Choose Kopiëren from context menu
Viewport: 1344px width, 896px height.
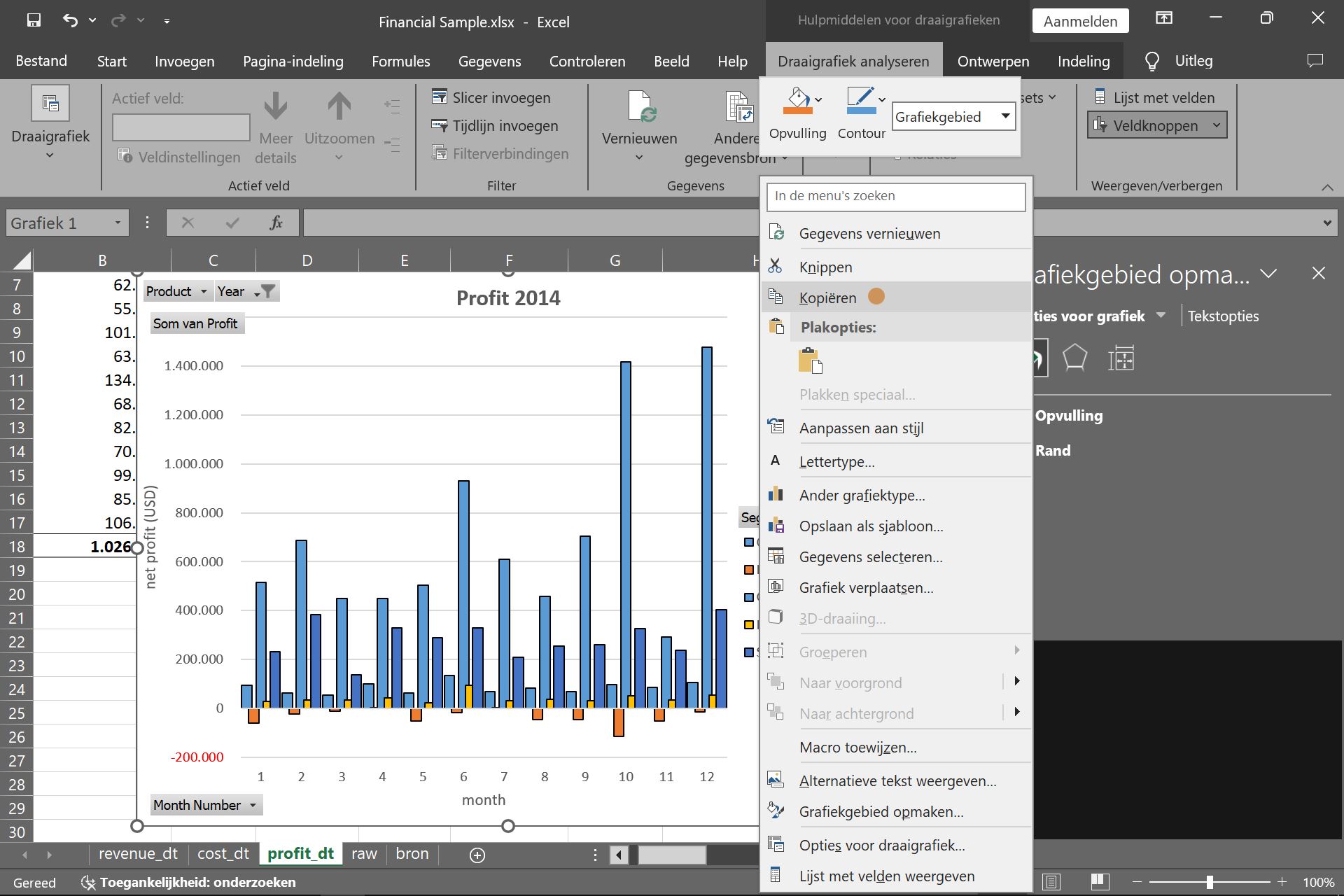click(896, 297)
